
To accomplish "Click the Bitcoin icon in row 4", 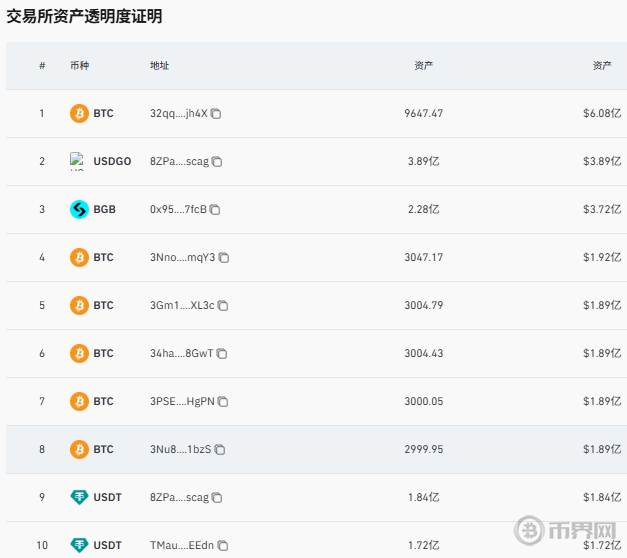I will click(x=79, y=258).
